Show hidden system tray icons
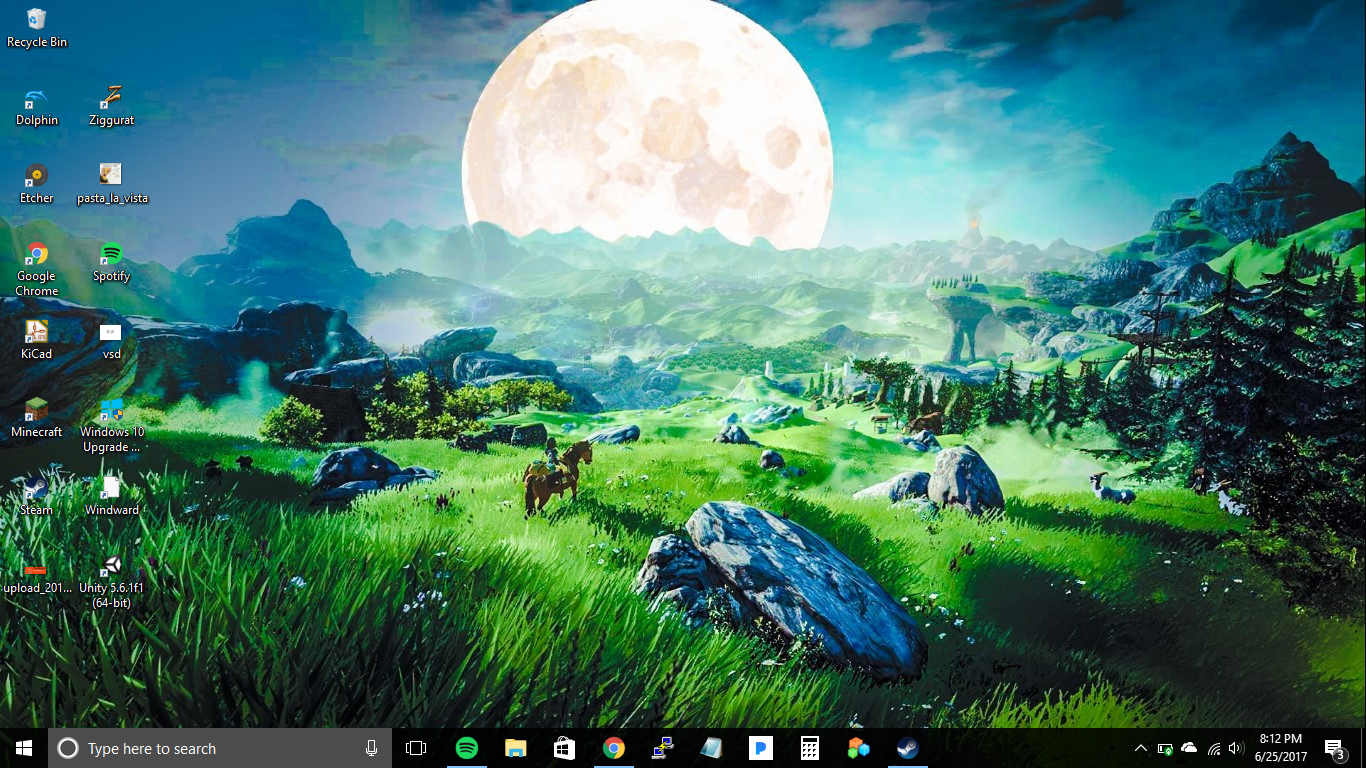This screenshot has width=1366, height=768. (1141, 748)
